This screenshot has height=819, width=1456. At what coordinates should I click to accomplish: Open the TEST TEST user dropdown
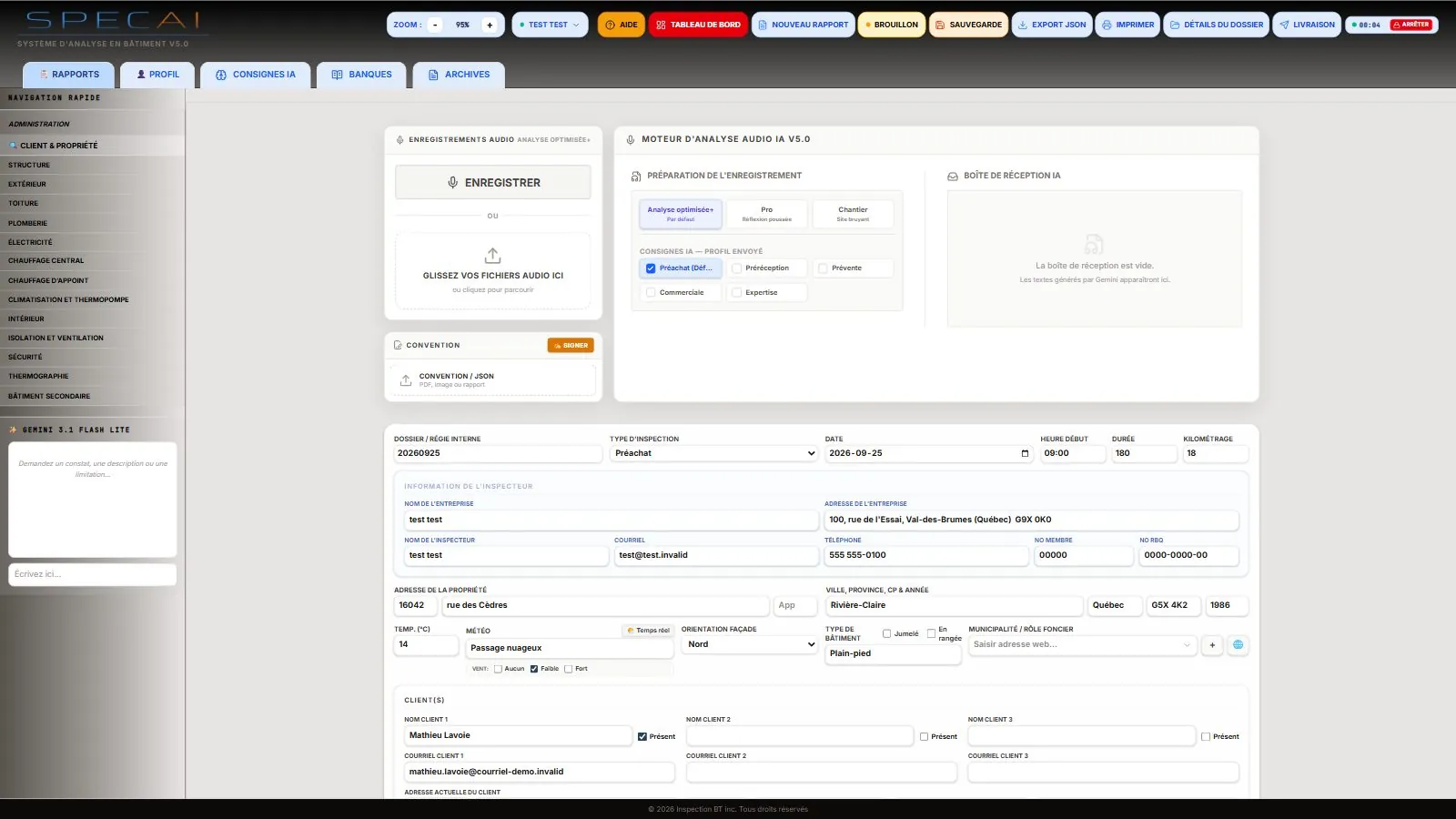[x=550, y=25]
